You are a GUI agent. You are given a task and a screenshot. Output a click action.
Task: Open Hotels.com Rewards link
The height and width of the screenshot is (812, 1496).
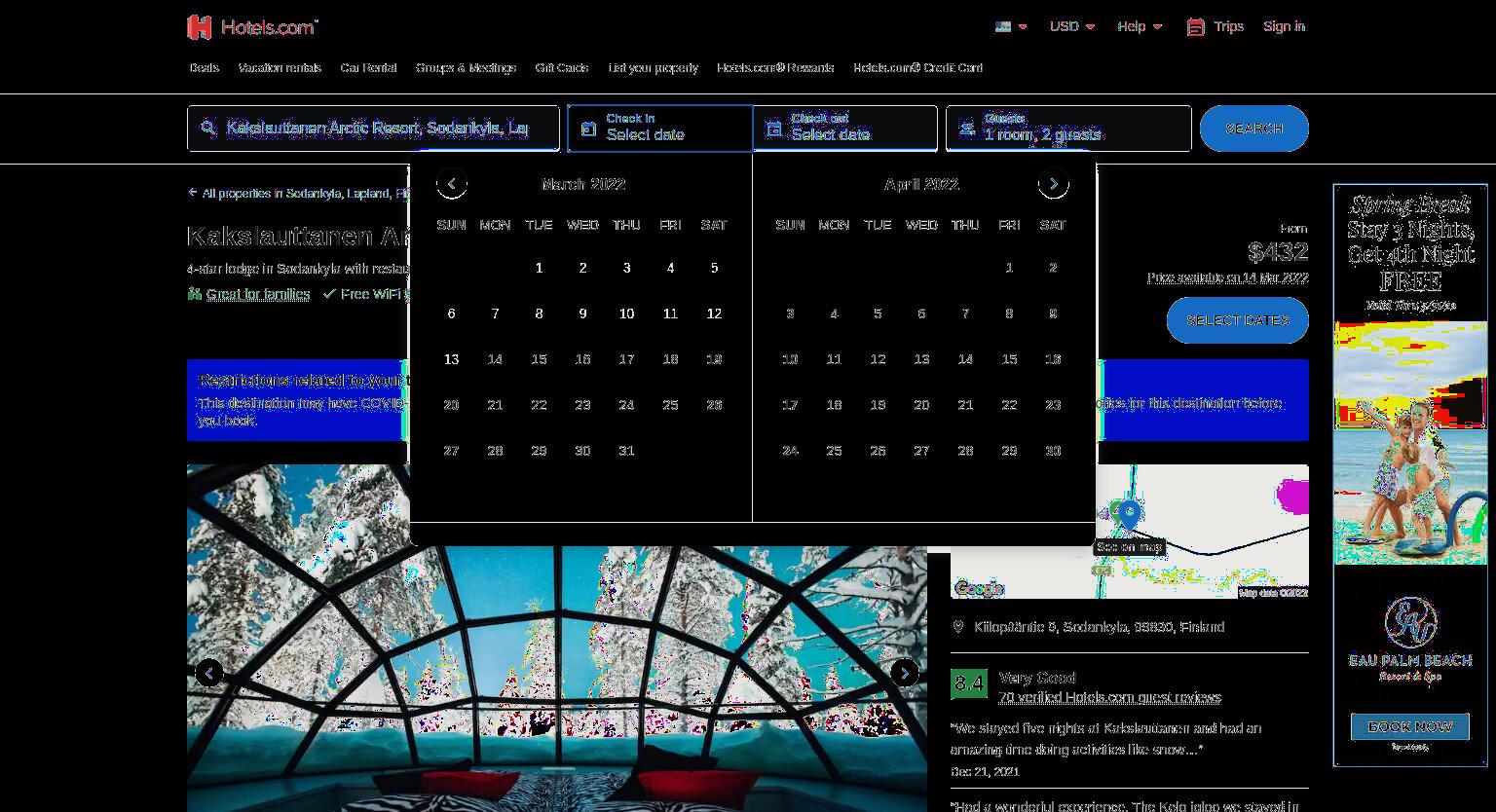pyautogui.click(x=775, y=68)
